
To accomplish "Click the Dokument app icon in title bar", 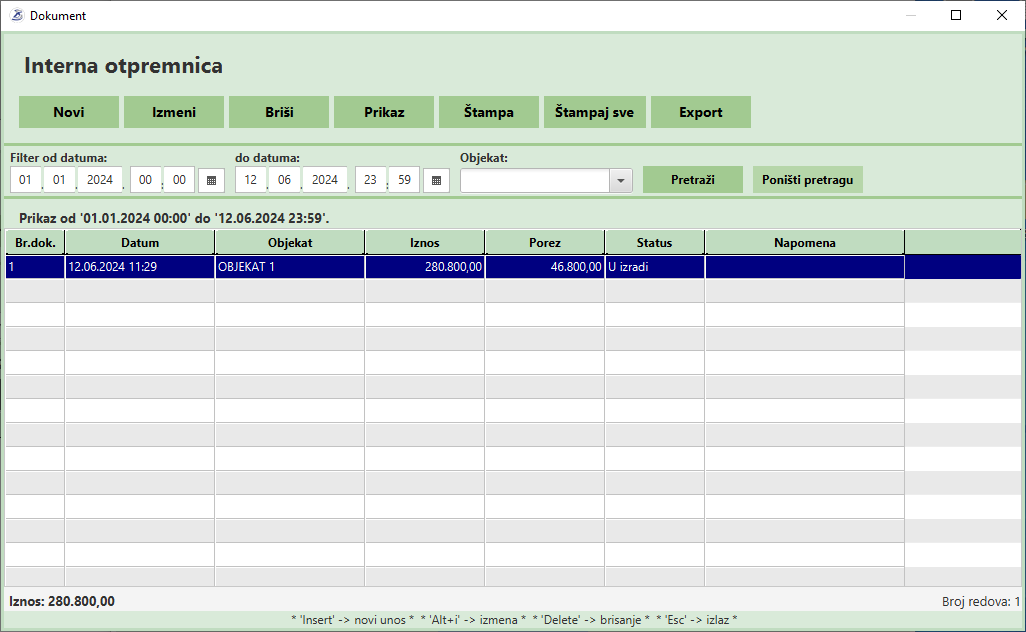I will [16, 15].
